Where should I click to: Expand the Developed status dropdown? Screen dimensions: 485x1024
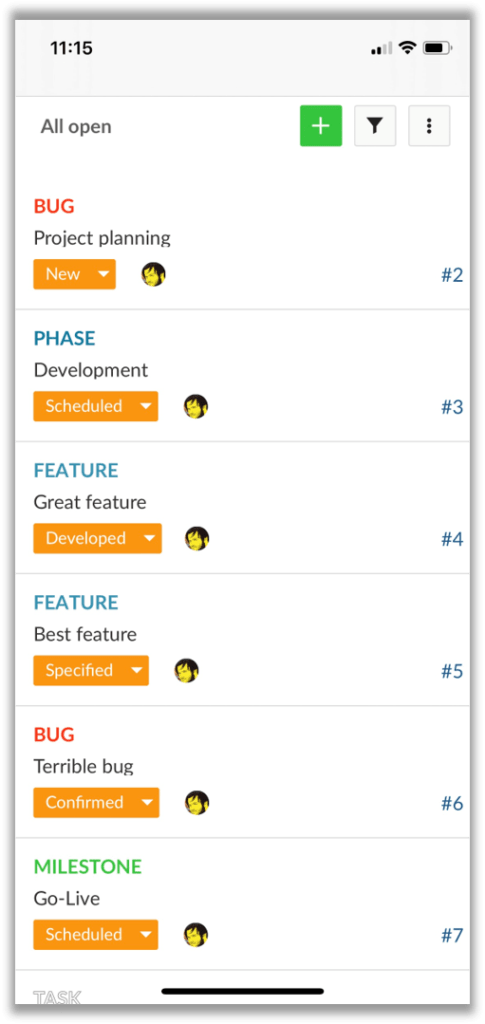point(97,539)
